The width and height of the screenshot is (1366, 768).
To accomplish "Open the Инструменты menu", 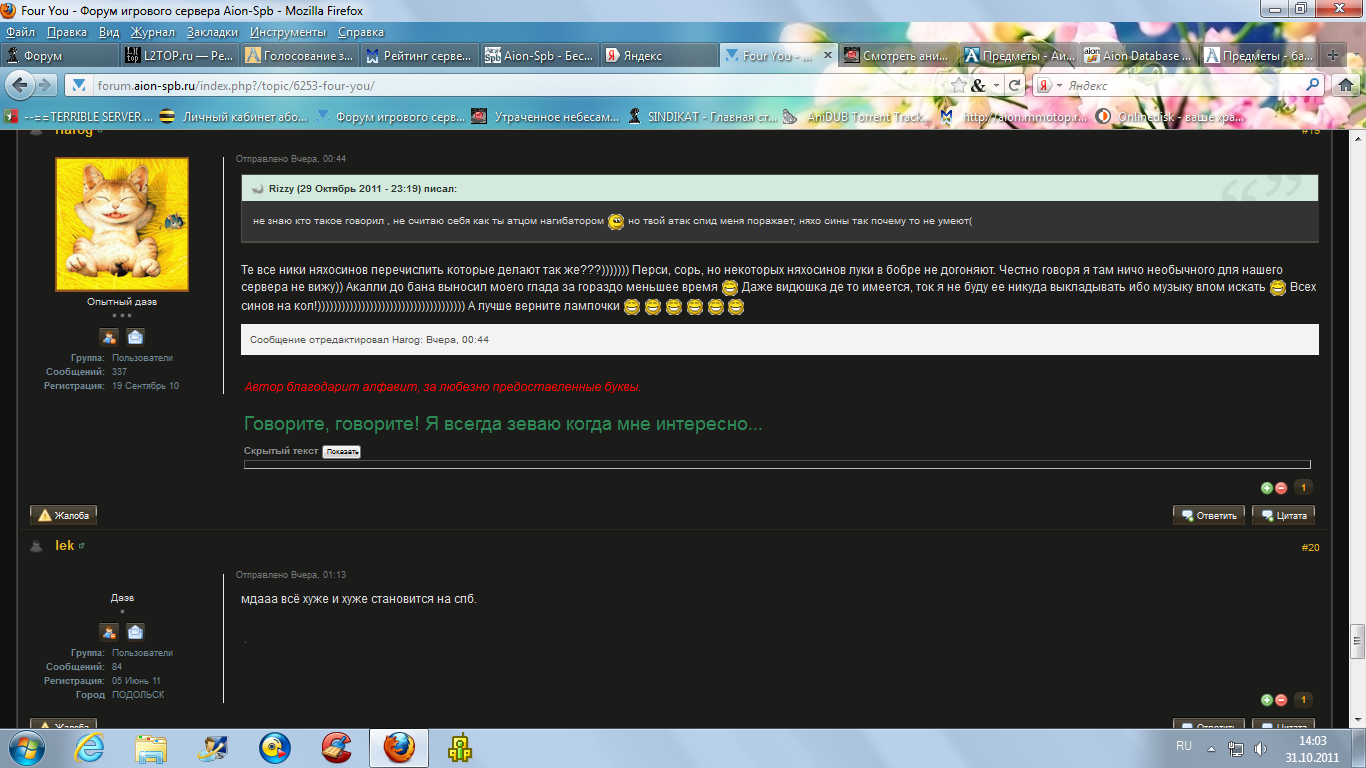I will 289,32.
